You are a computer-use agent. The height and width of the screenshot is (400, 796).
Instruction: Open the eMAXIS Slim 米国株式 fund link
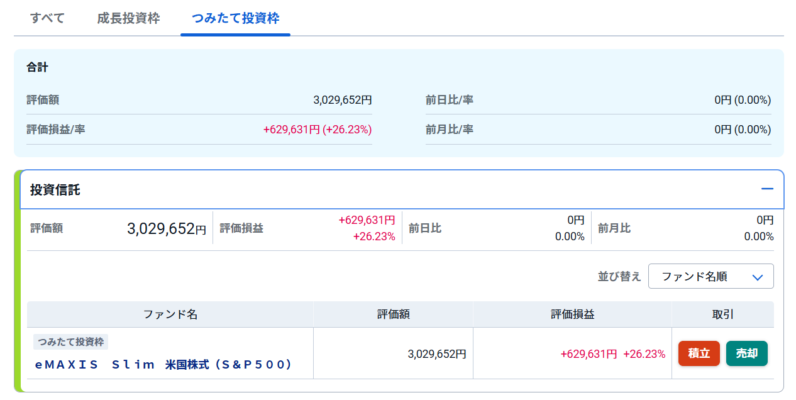click(x=163, y=364)
